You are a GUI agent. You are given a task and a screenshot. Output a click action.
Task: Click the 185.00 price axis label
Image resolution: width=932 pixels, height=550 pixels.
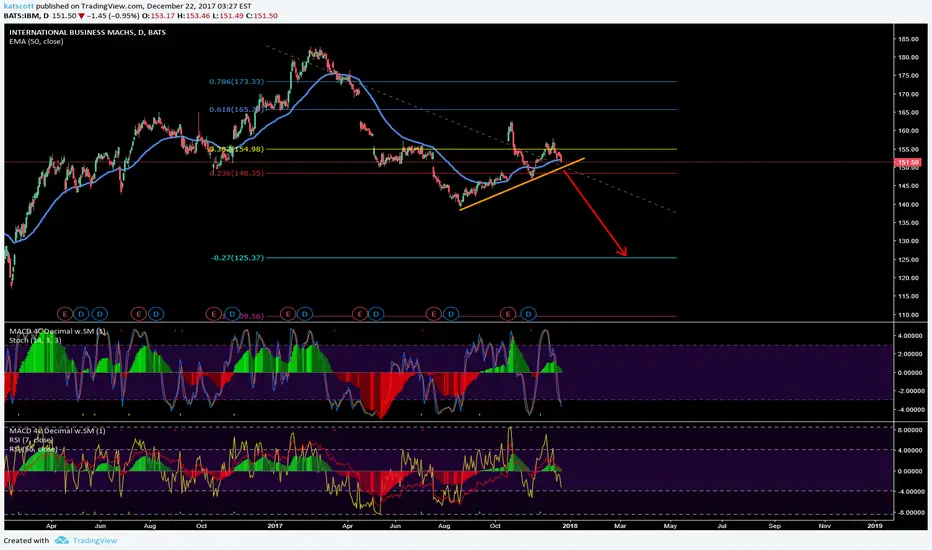908,39
